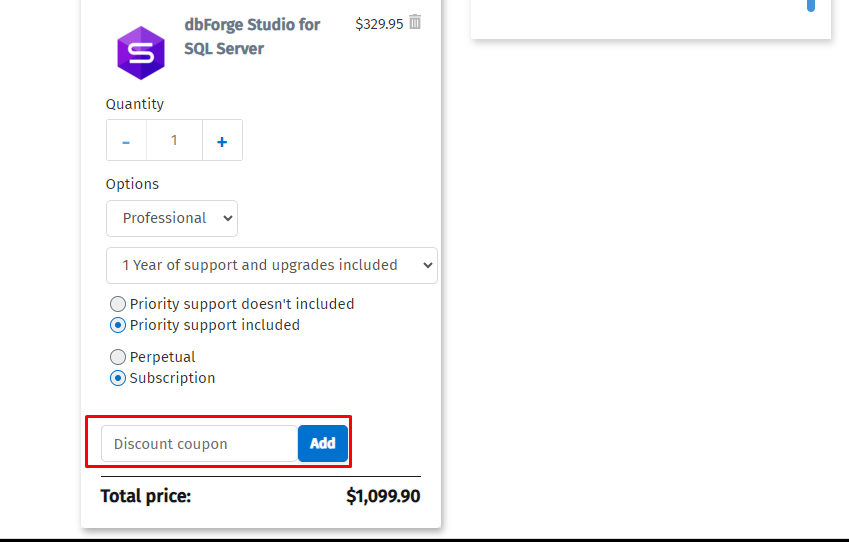Open the support and upgrades duration dropdown
Image resolution: width=849 pixels, height=542 pixels.
pos(272,265)
